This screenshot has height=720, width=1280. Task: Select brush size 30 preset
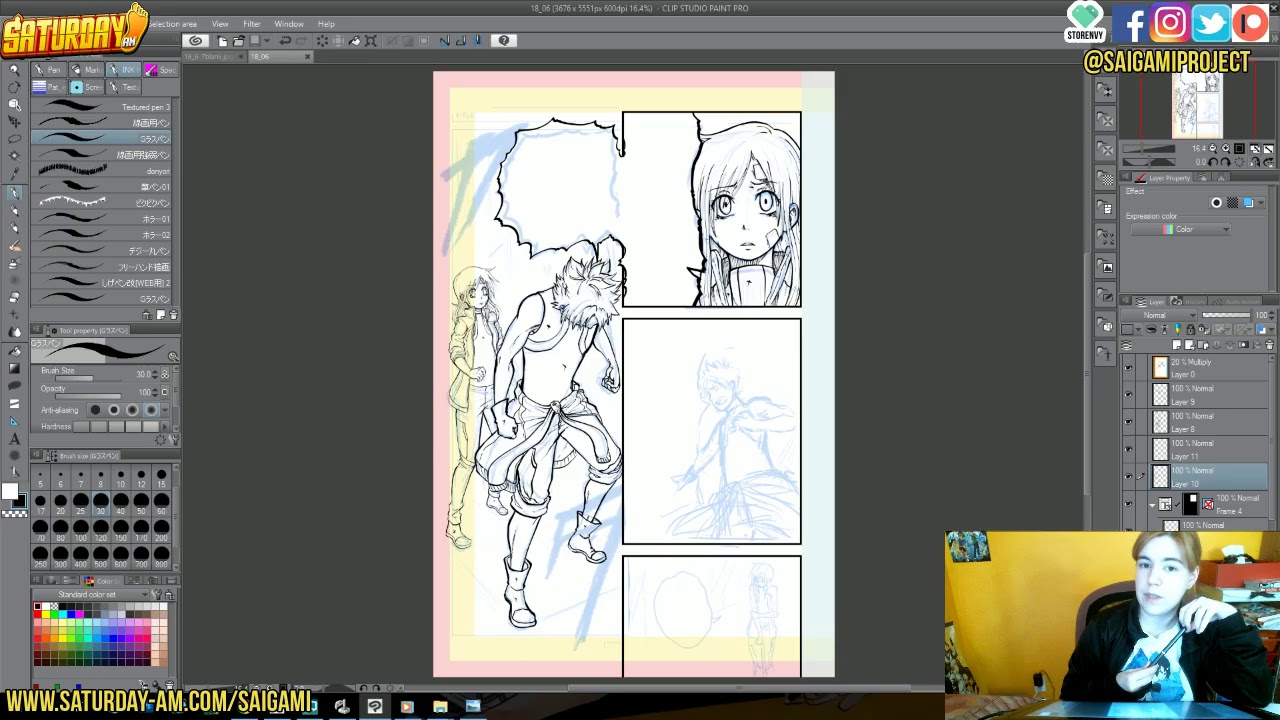[100, 502]
